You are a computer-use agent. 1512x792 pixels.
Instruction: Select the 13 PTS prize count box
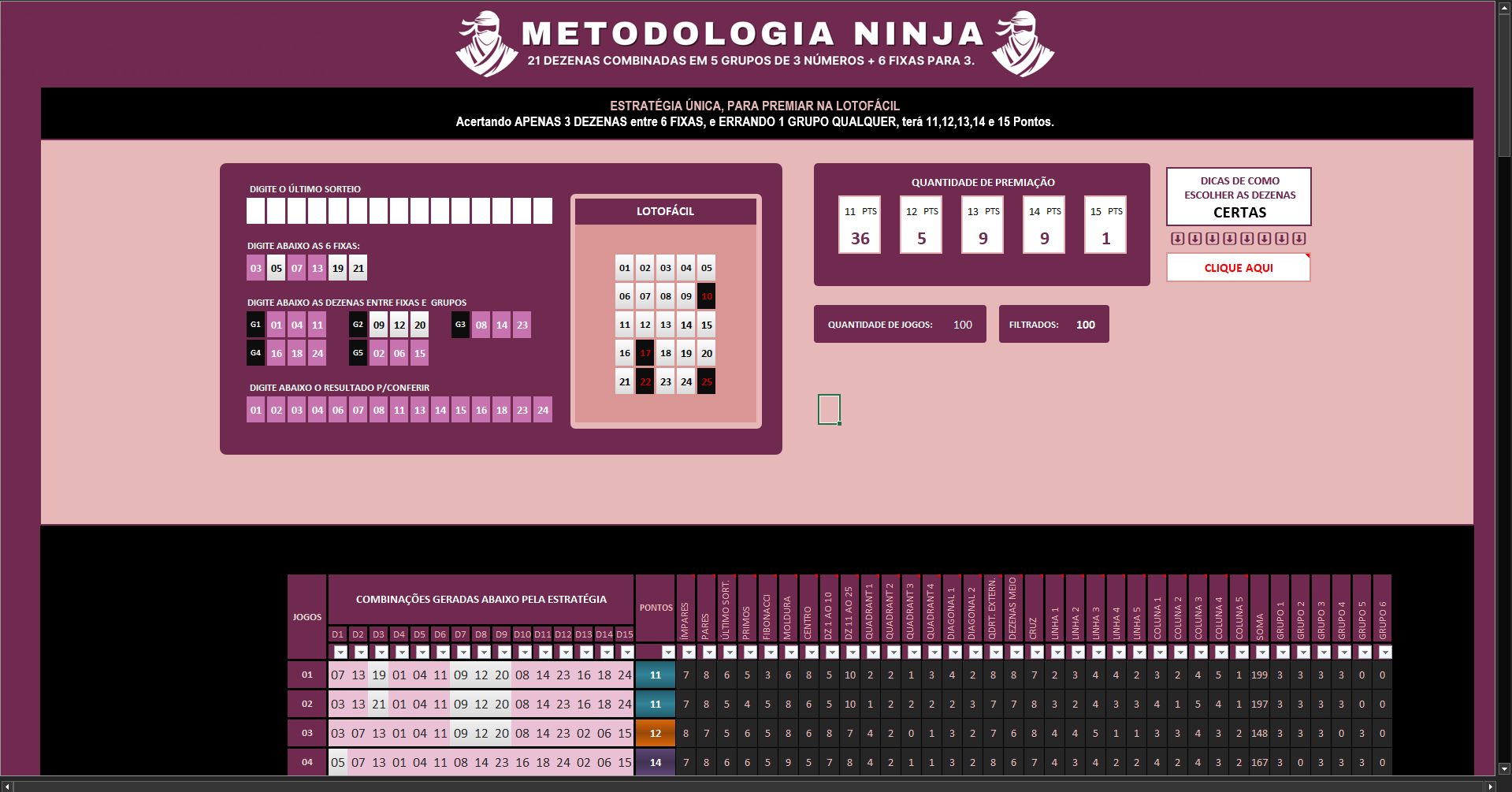[983, 225]
